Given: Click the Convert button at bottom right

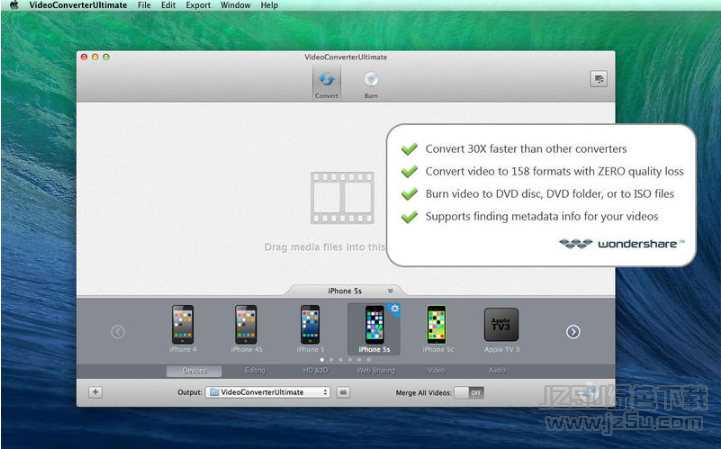Looking at the screenshot, I should 587,392.
